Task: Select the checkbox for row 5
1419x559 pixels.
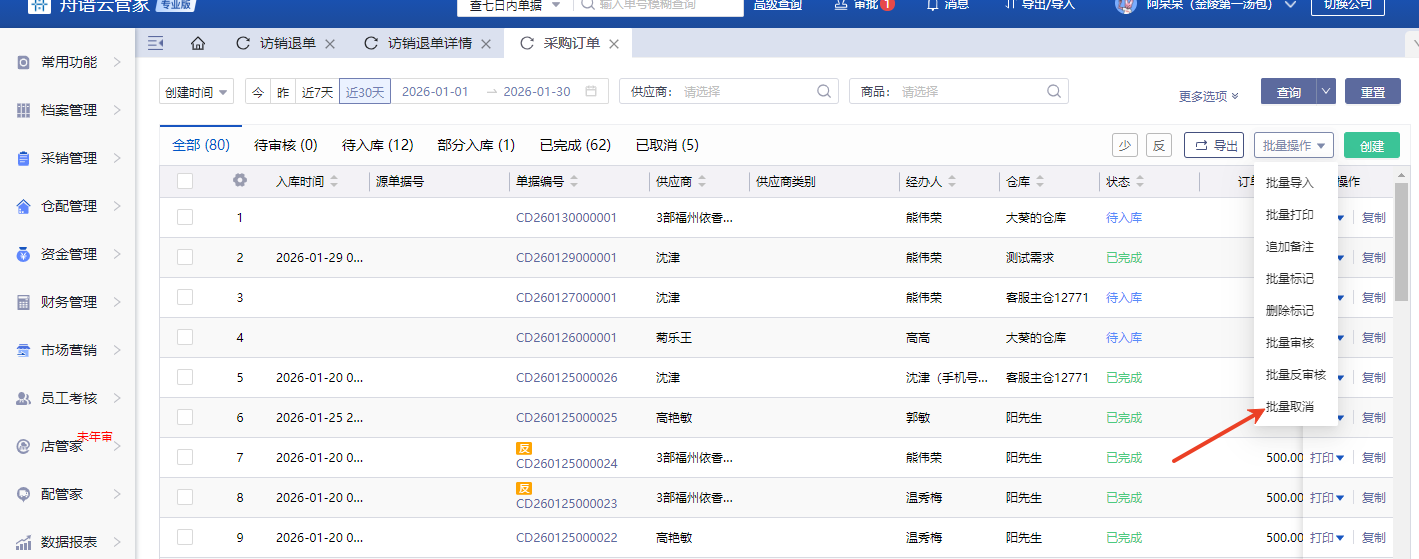Action: (185, 377)
